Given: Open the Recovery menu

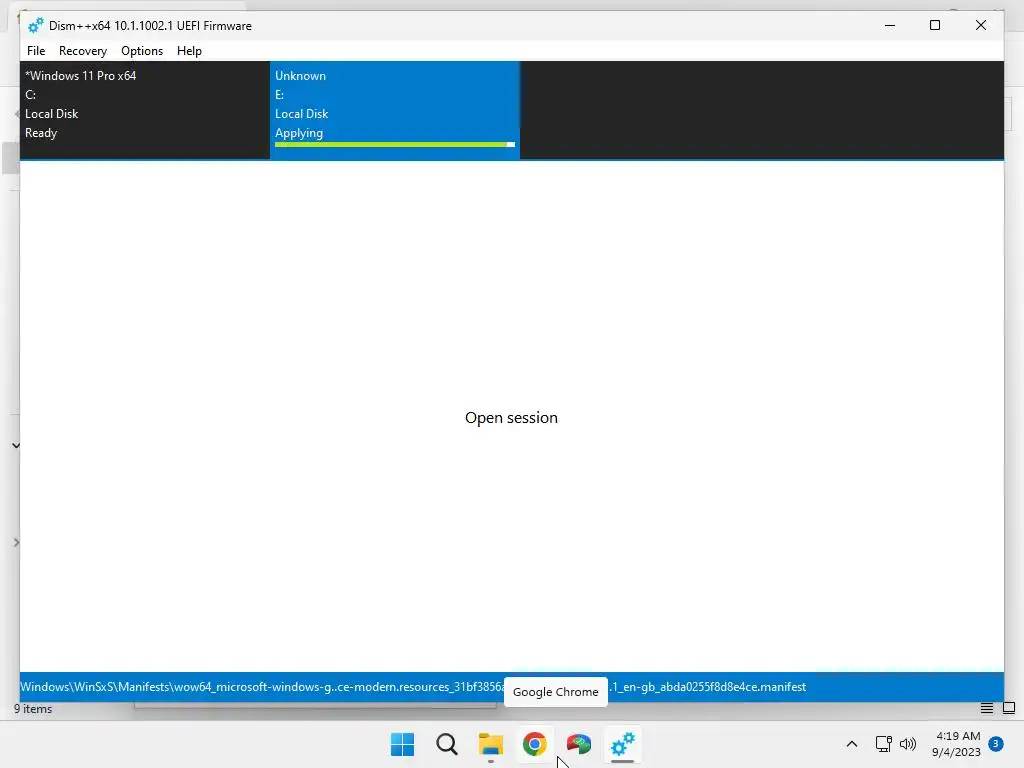Looking at the screenshot, I should 82,51.
